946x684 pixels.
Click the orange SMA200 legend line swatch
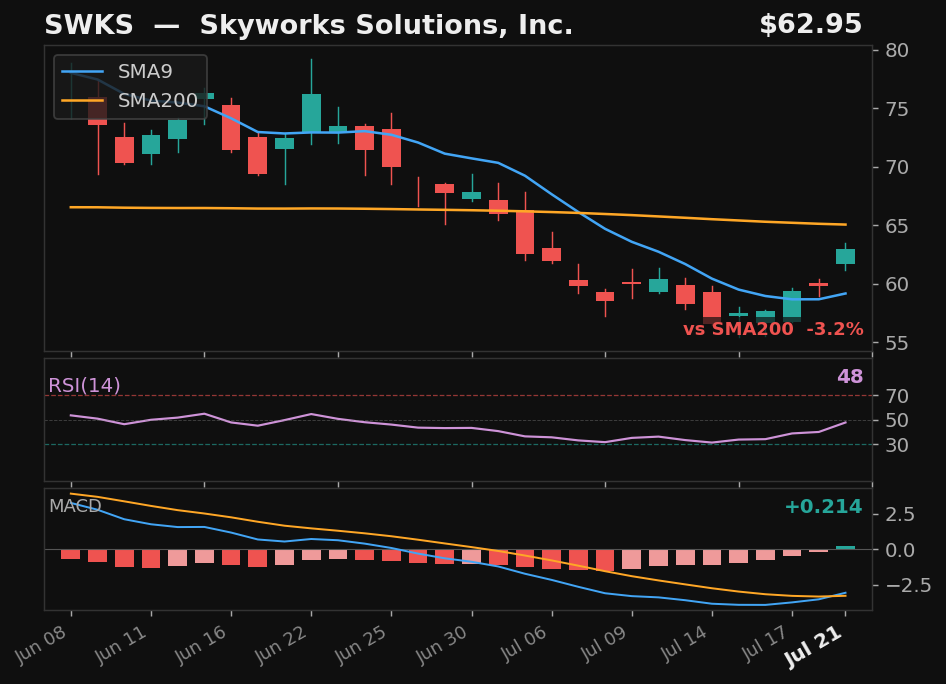pyautogui.click(x=83, y=101)
